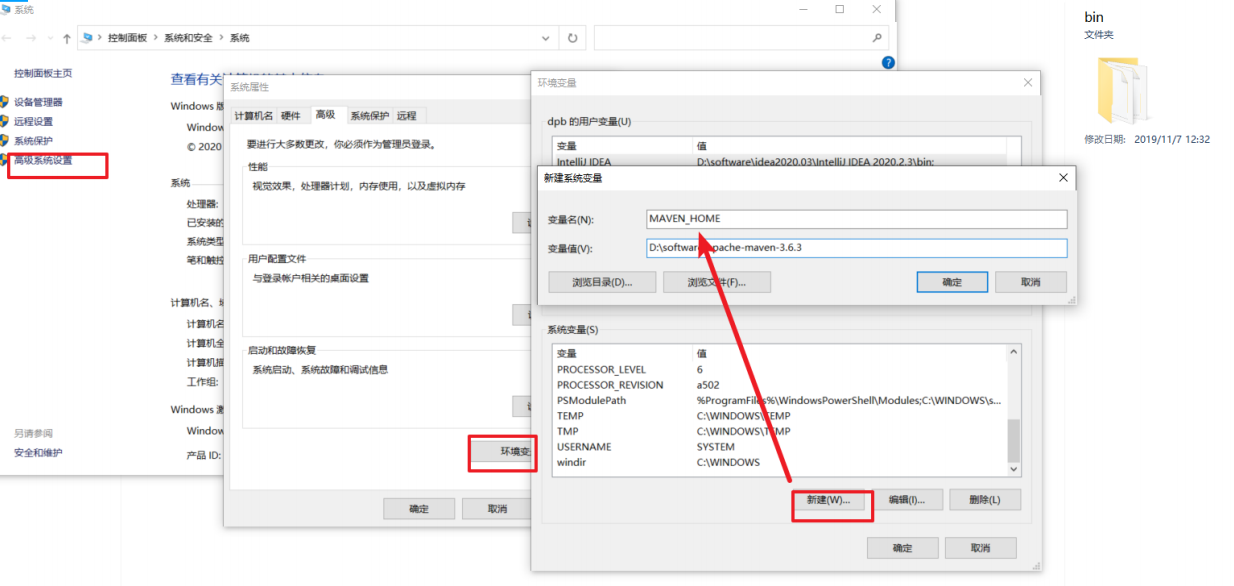Click the up-folder arrow in address bar
Screen dimensions: 1234x586
click(67, 38)
